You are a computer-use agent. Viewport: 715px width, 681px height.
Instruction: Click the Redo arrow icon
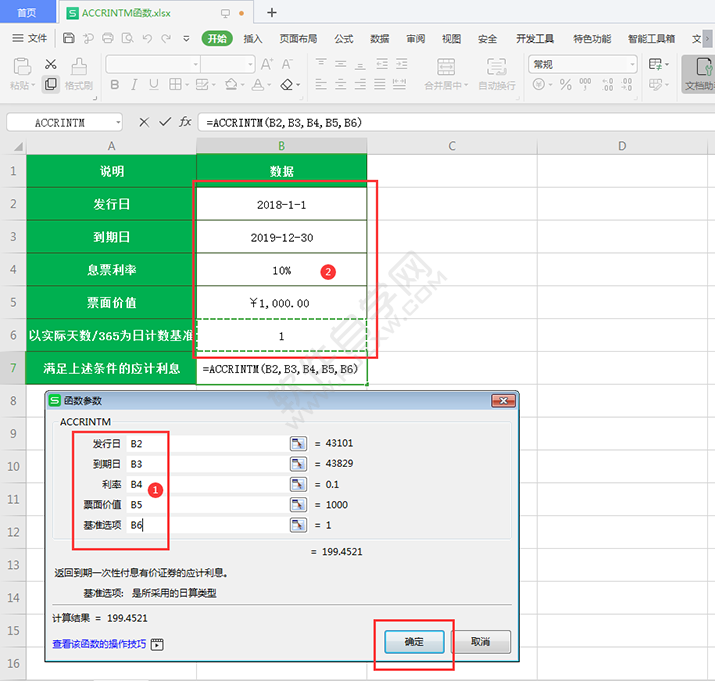pyautogui.click(x=166, y=38)
